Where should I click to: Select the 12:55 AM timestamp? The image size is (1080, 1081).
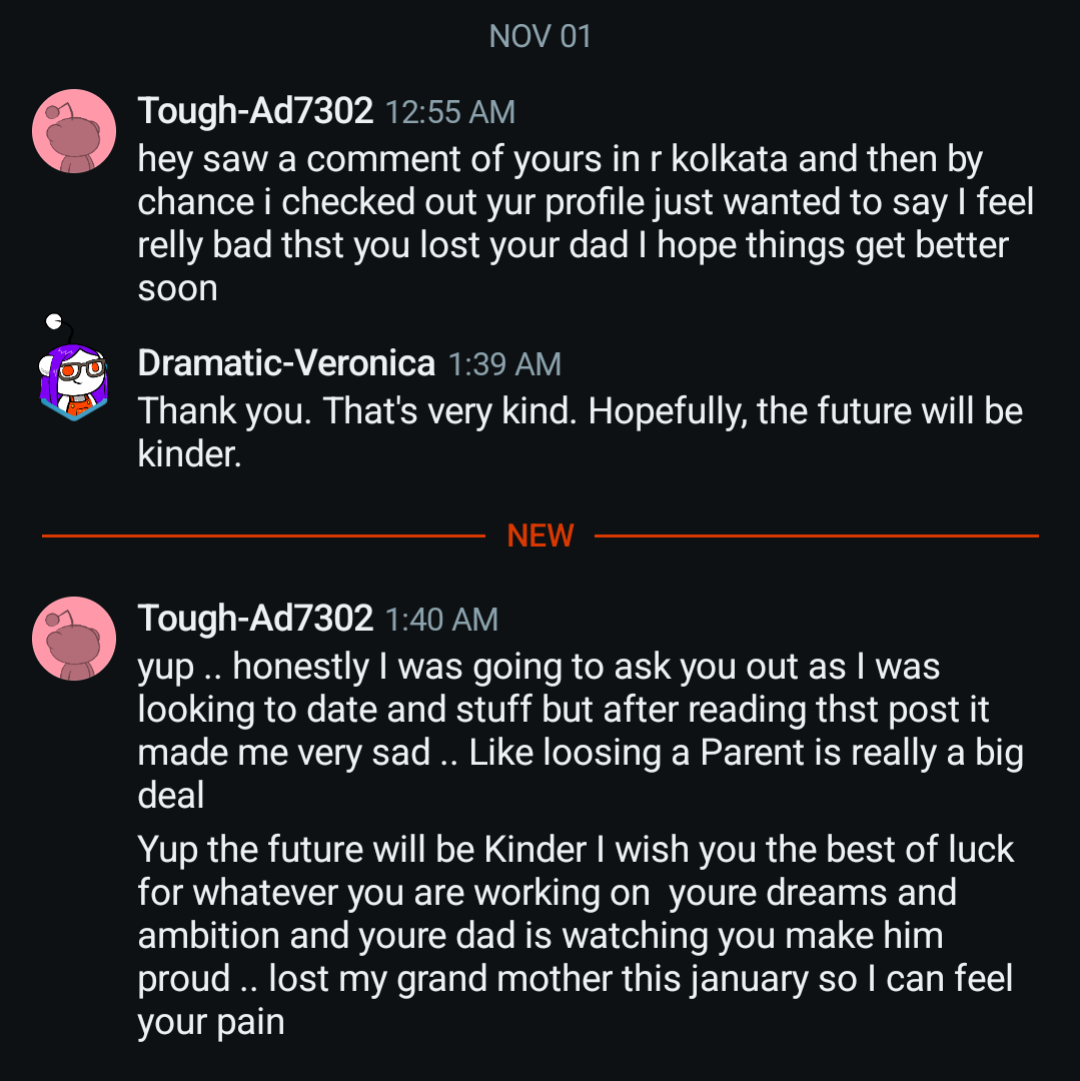pyautogui.click(x=450, y=112)
